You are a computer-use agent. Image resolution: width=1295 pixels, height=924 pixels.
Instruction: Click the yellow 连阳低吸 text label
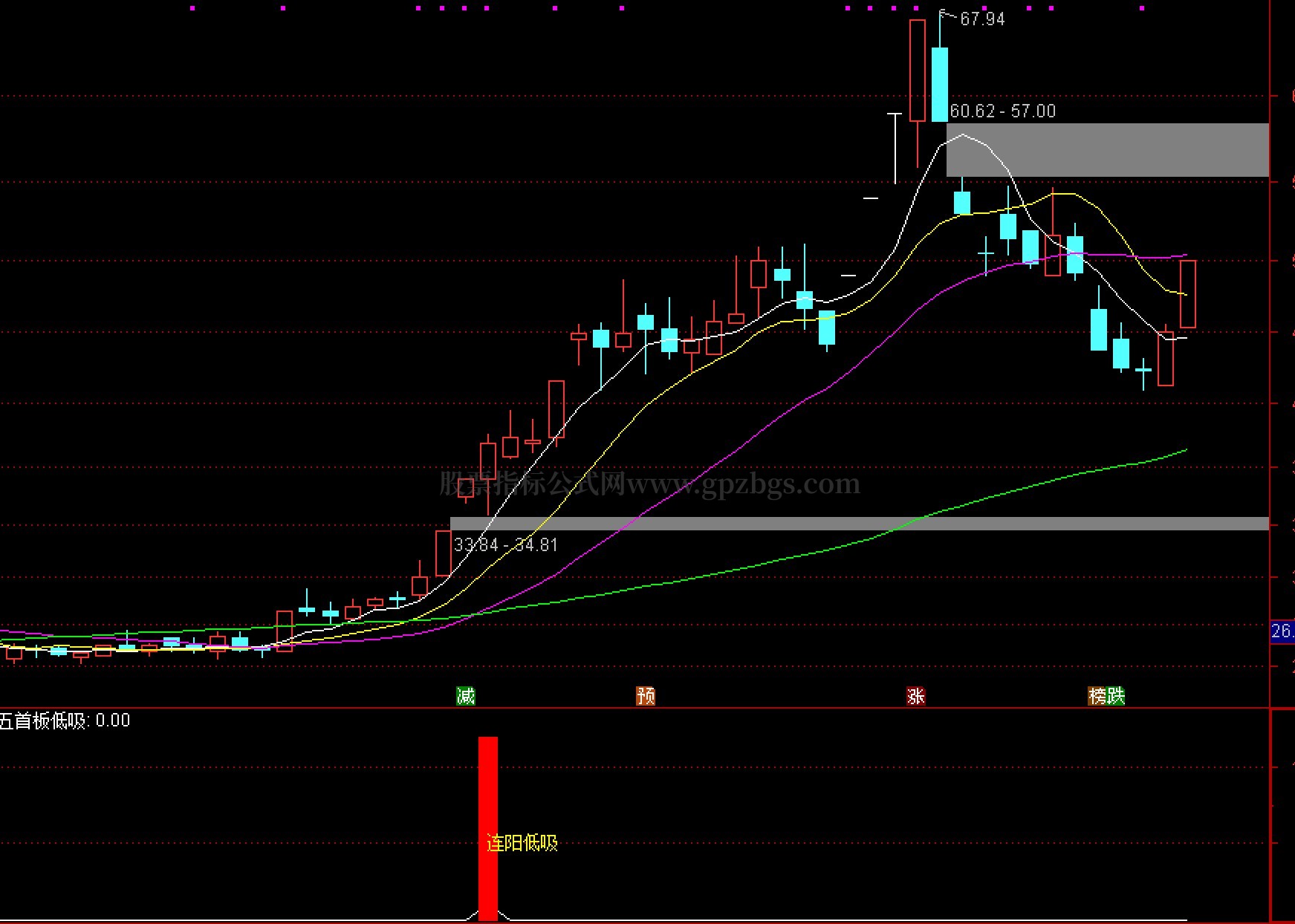(522, 843)
